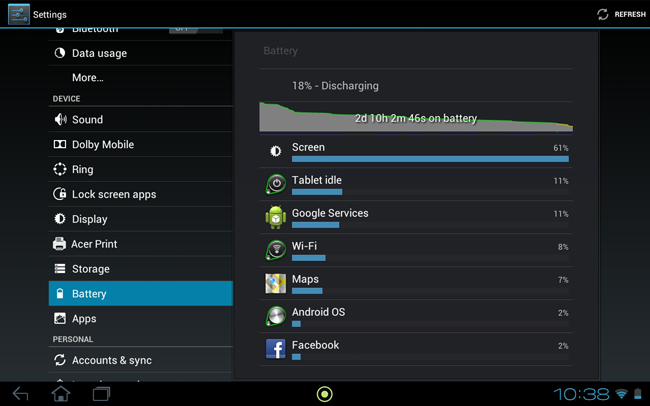The width and height of the screenshot is (650, 406).
Task: Open Acer Print settings
Action: 141,244
